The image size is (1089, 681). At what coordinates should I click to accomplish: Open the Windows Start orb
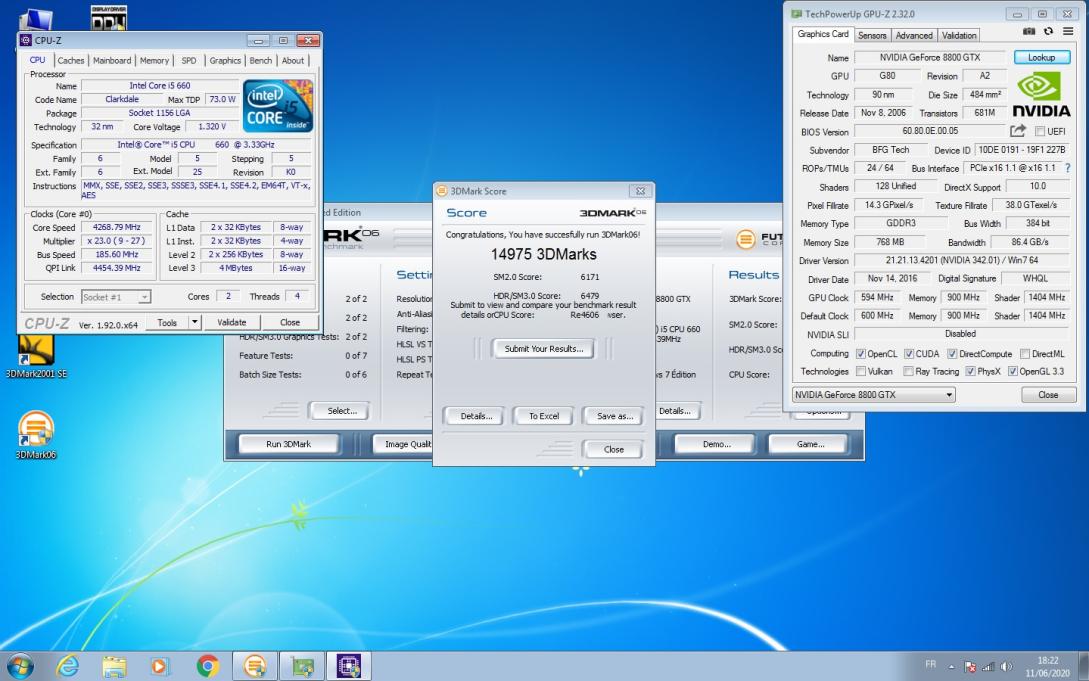[19, 666]
